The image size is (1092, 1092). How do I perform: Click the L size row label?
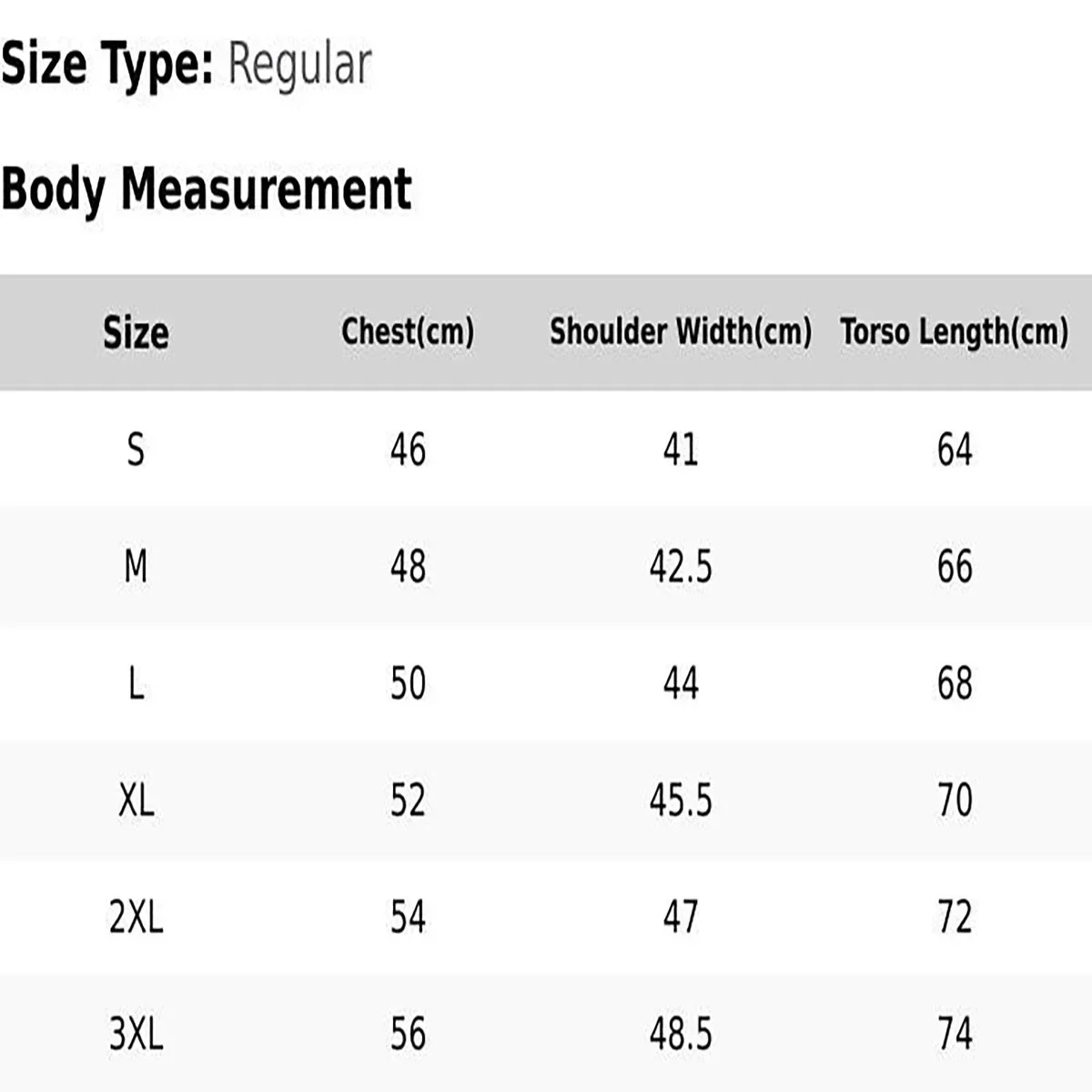(136, 683)
